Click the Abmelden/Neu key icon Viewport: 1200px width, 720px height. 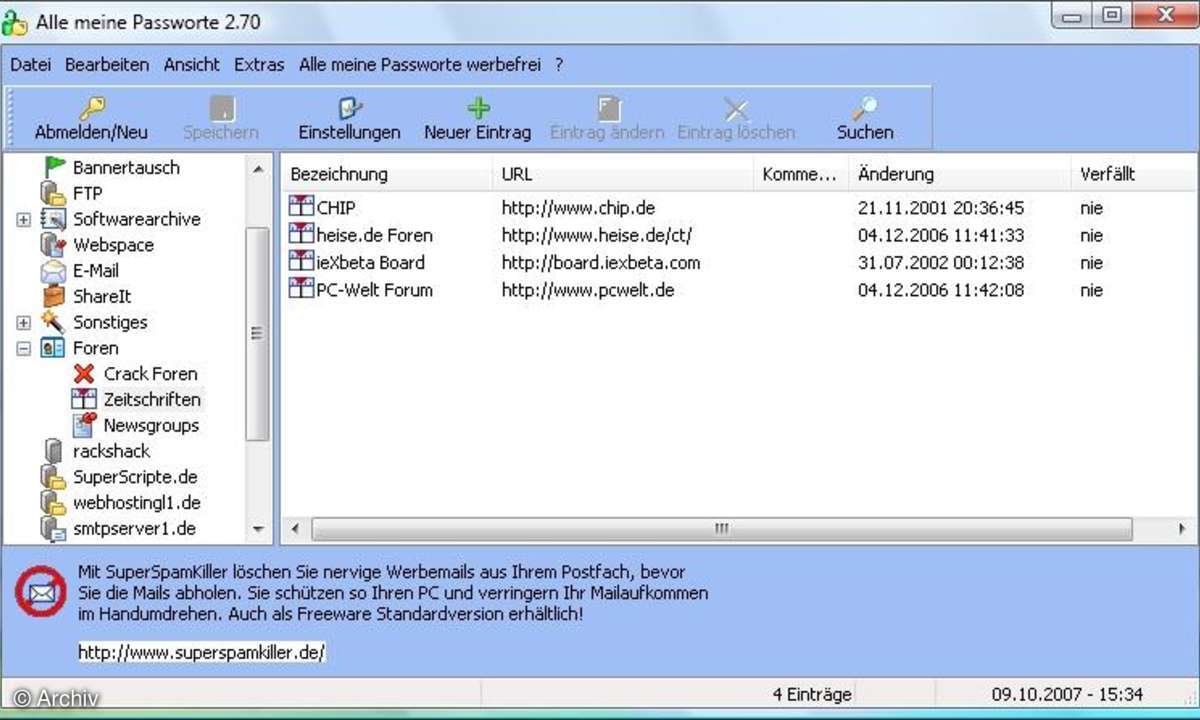pyautogui.click(x=91, y=108)
